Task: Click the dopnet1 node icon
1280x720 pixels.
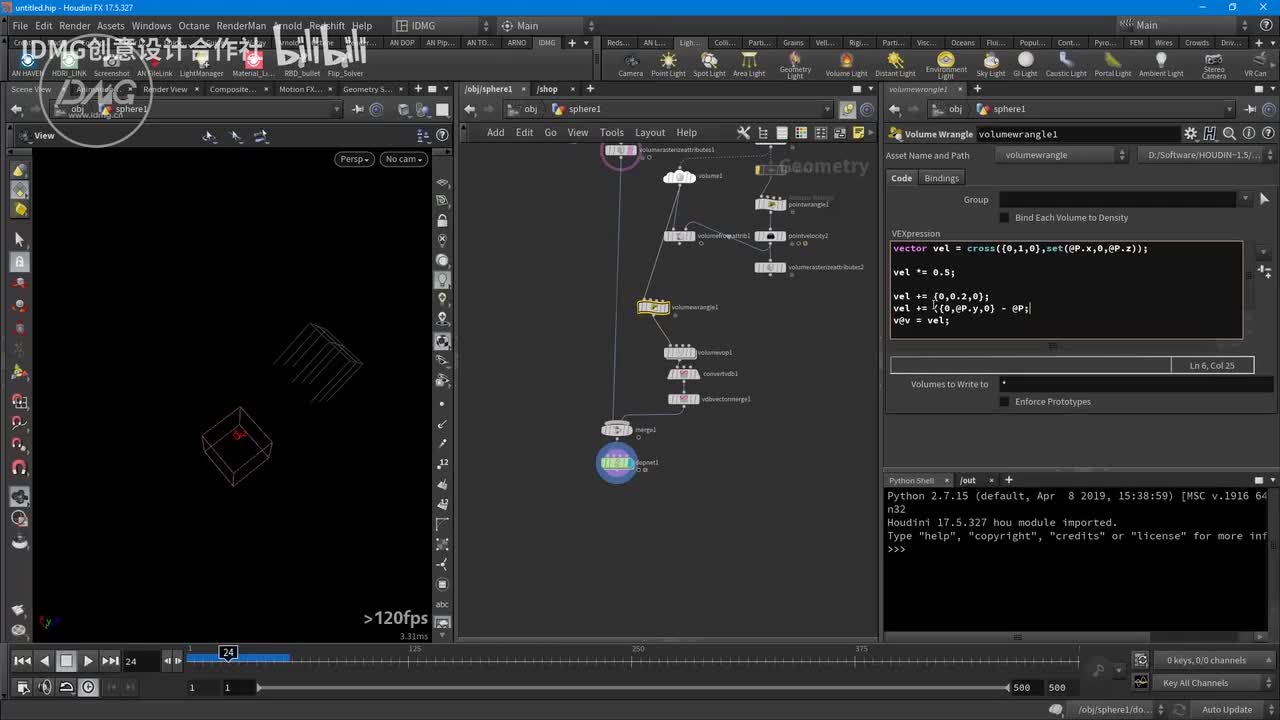Action: [617, 462]
